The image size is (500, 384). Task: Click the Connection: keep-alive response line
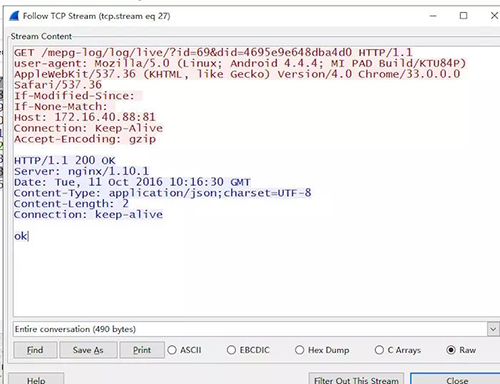coord(88,214)
